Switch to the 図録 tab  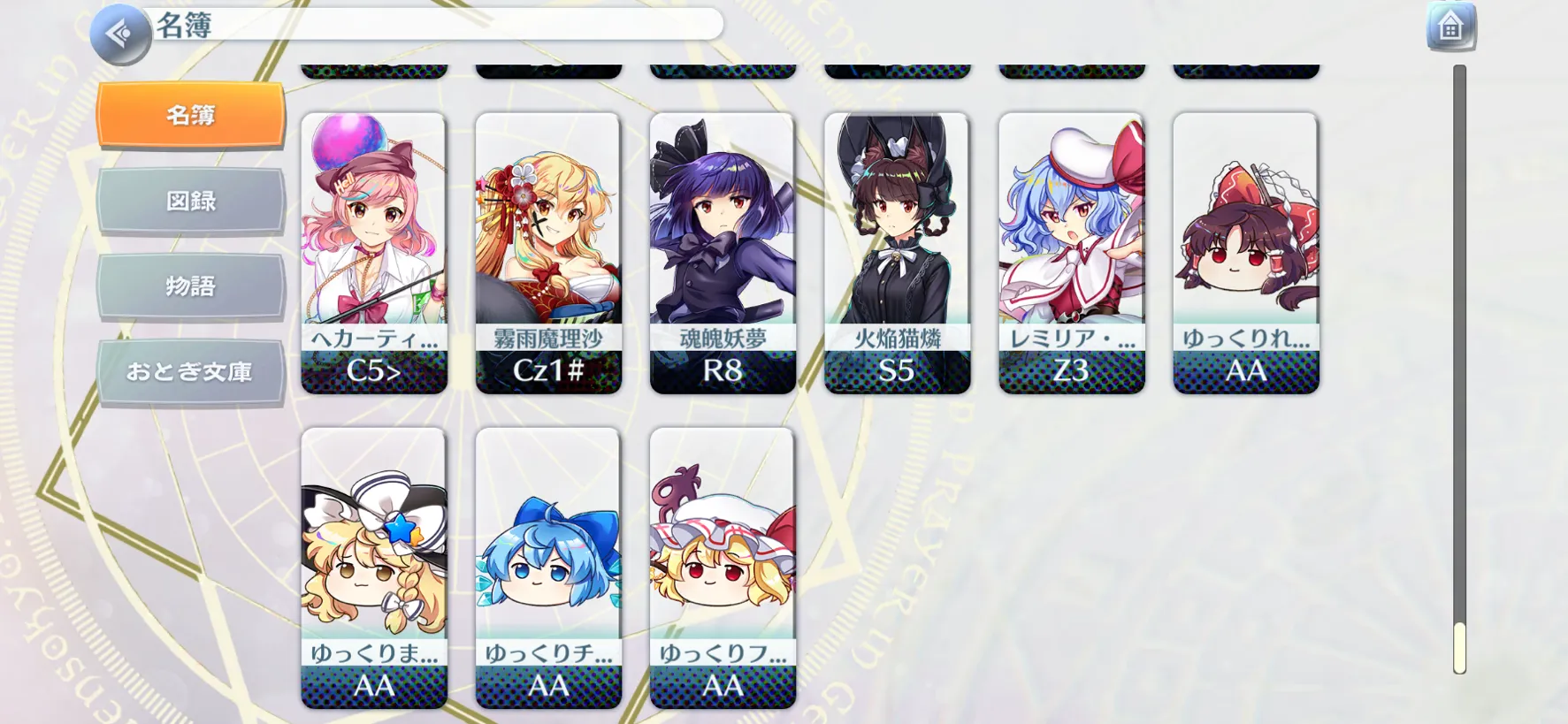point(191,201)
